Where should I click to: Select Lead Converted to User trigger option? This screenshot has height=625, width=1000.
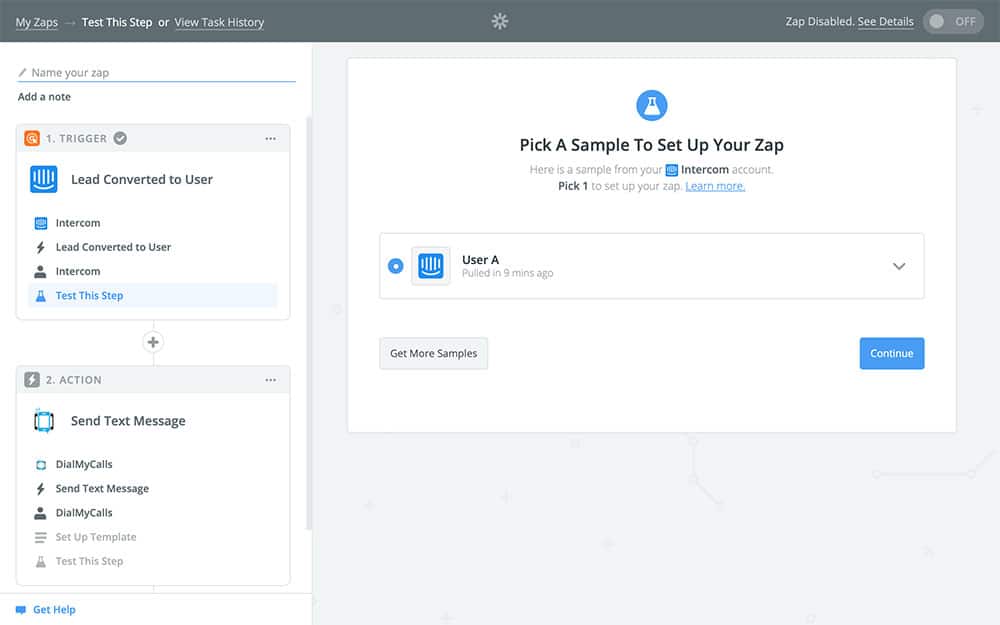[x=113, y=247]
